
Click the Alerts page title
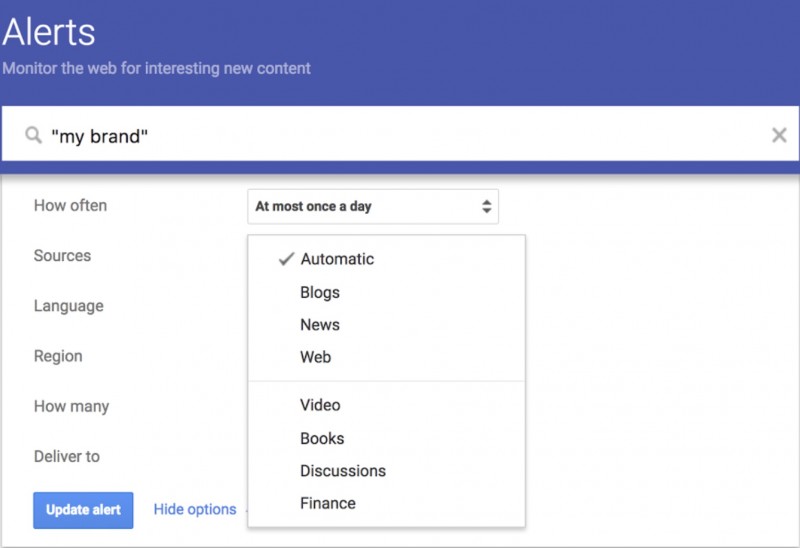tap(49, 33)
